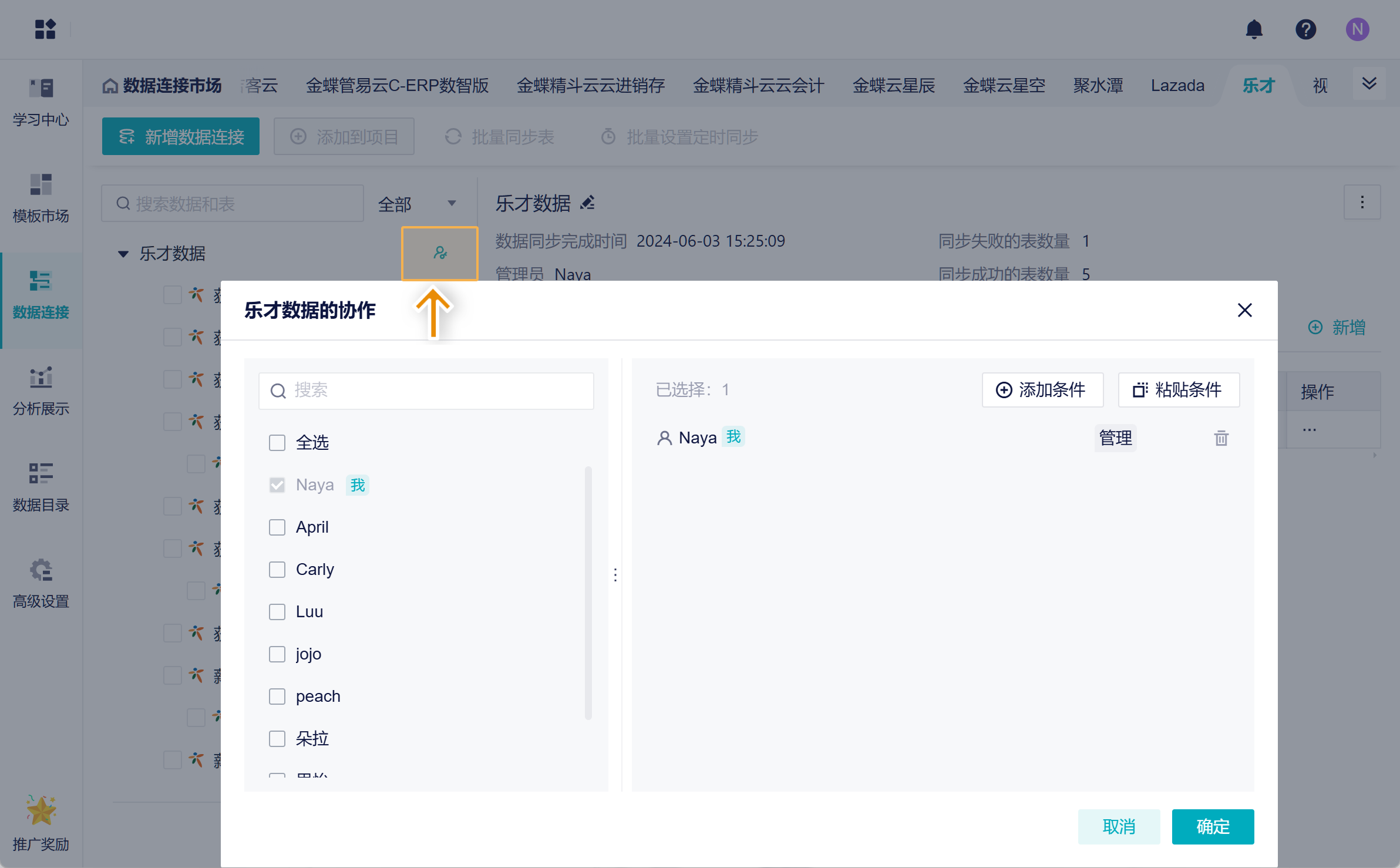1400x868 pixels.
Task: Select the Carly checkbox
Action: pos(277,569)
